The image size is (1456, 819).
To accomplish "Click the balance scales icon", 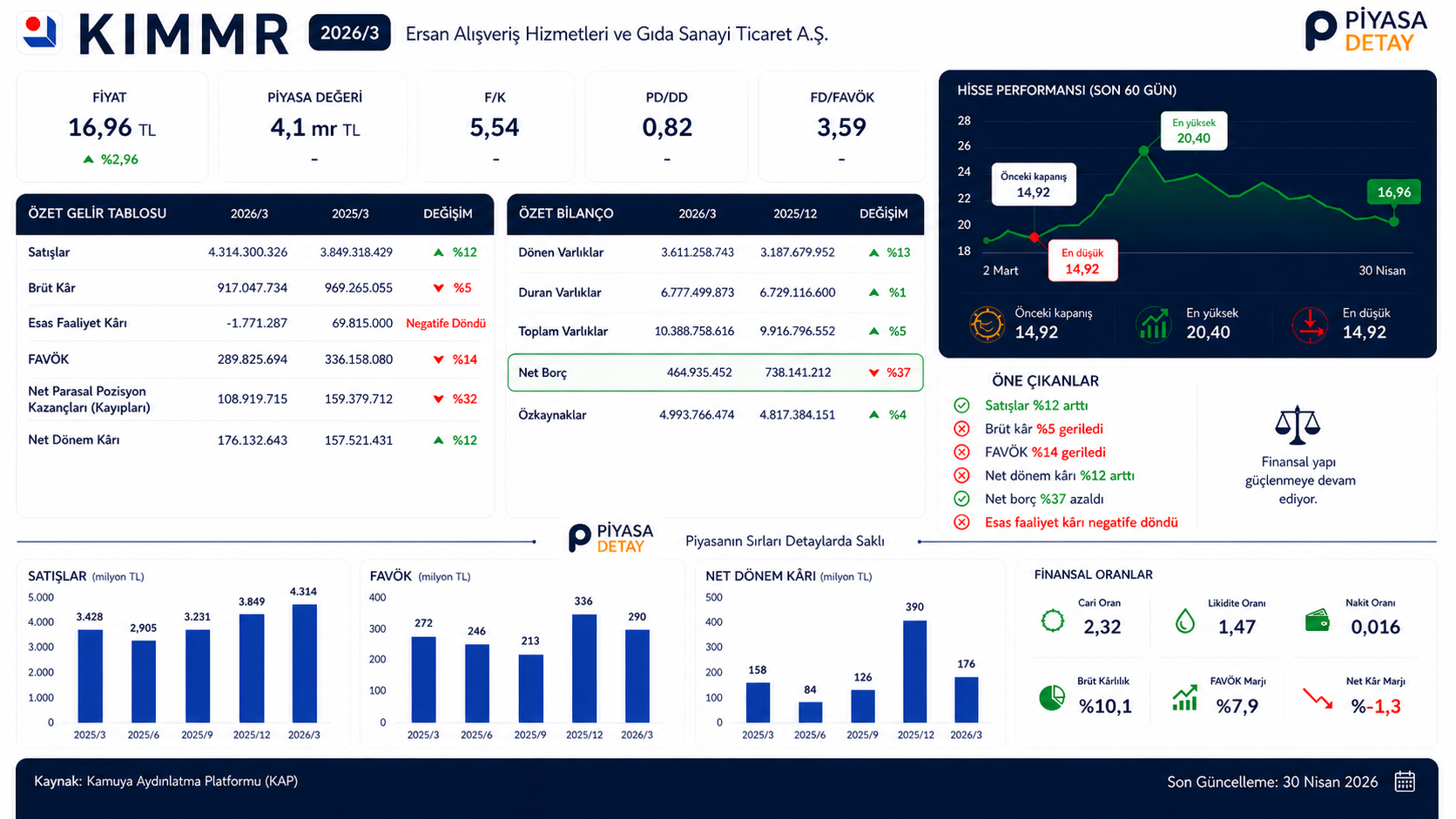I will (x=1298, y=425).
